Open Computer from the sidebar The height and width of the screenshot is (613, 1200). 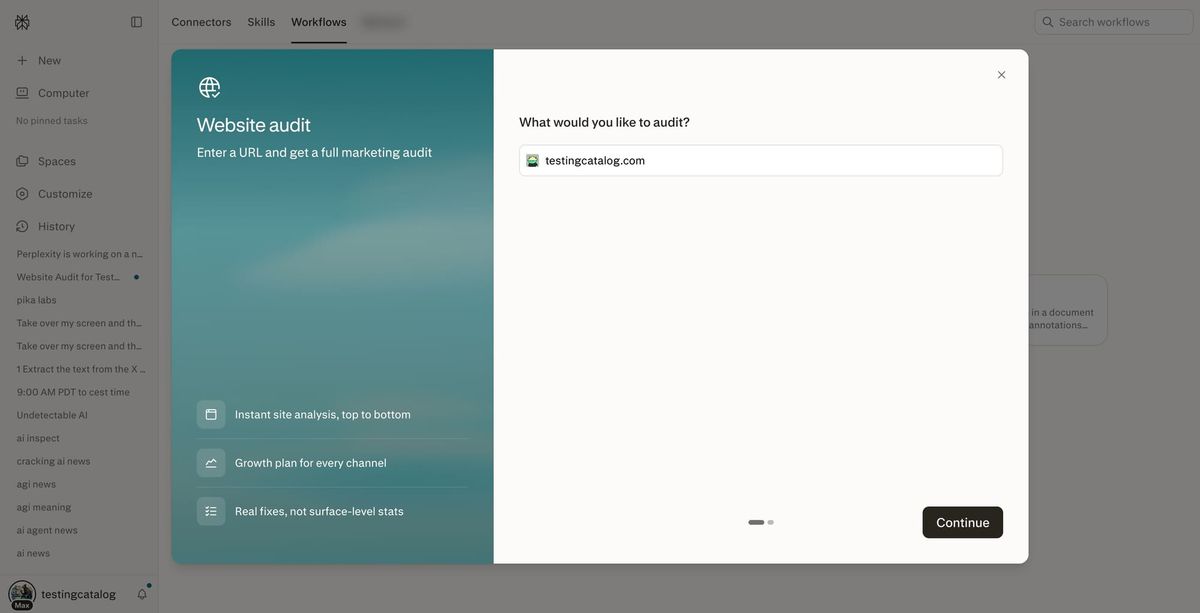click(x=64, y=93)
